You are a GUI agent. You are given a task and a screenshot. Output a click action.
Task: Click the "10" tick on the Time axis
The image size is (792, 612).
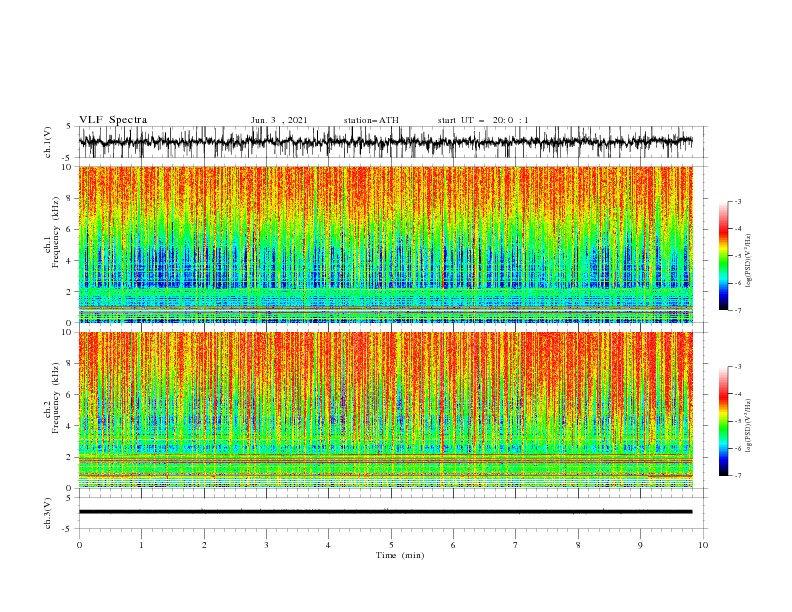(x=703, y=545)
